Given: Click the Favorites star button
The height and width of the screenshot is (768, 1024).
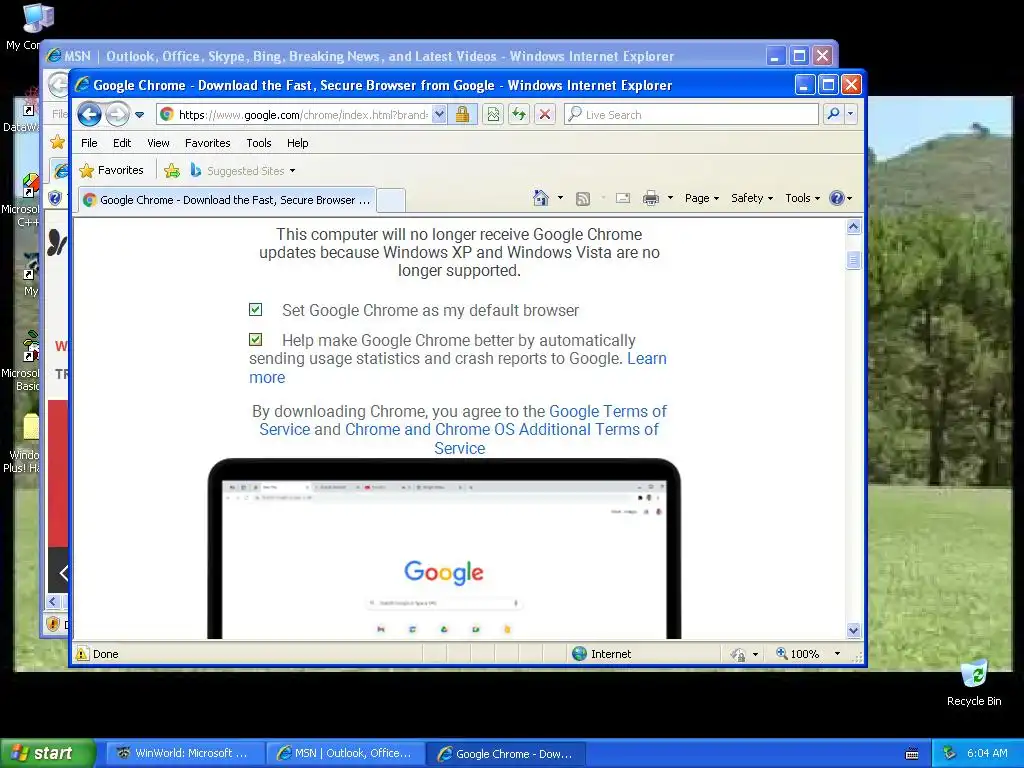Looking at the screenshot, I should (x=111, y=170).
